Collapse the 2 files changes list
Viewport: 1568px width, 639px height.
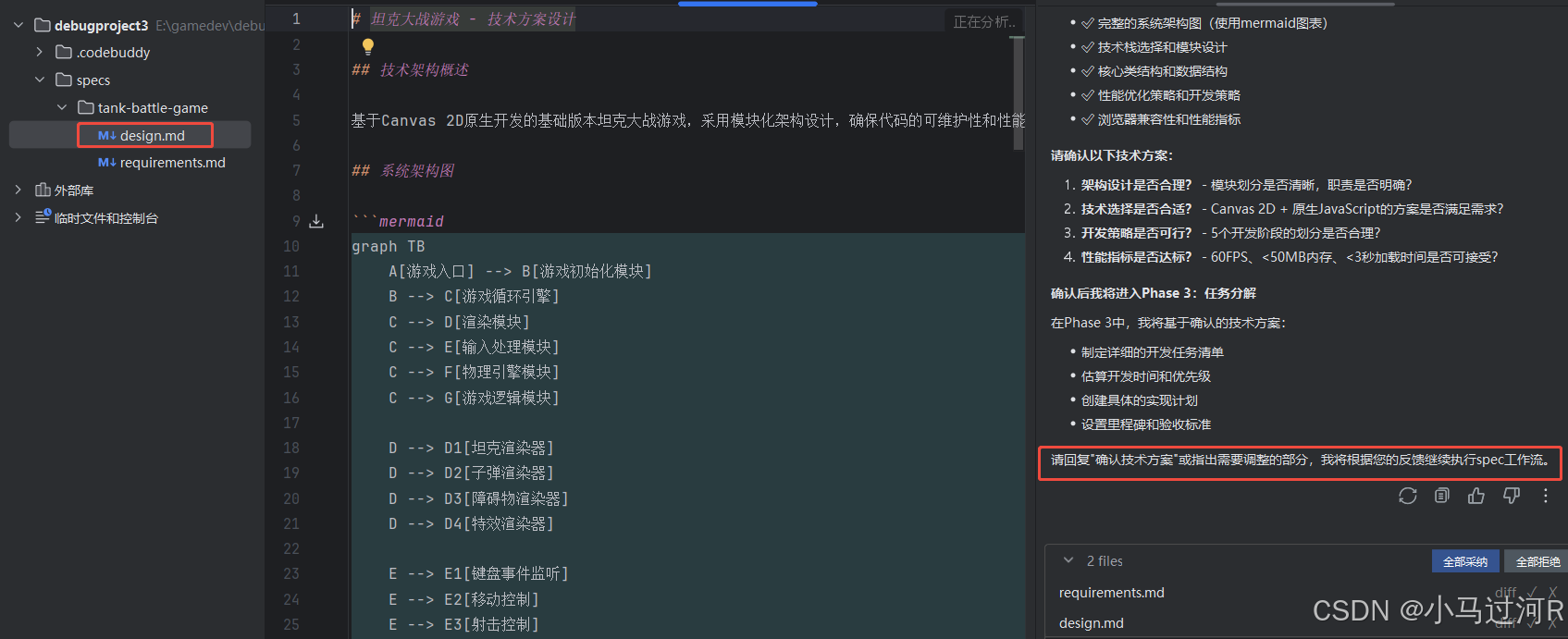[1068, 560]
